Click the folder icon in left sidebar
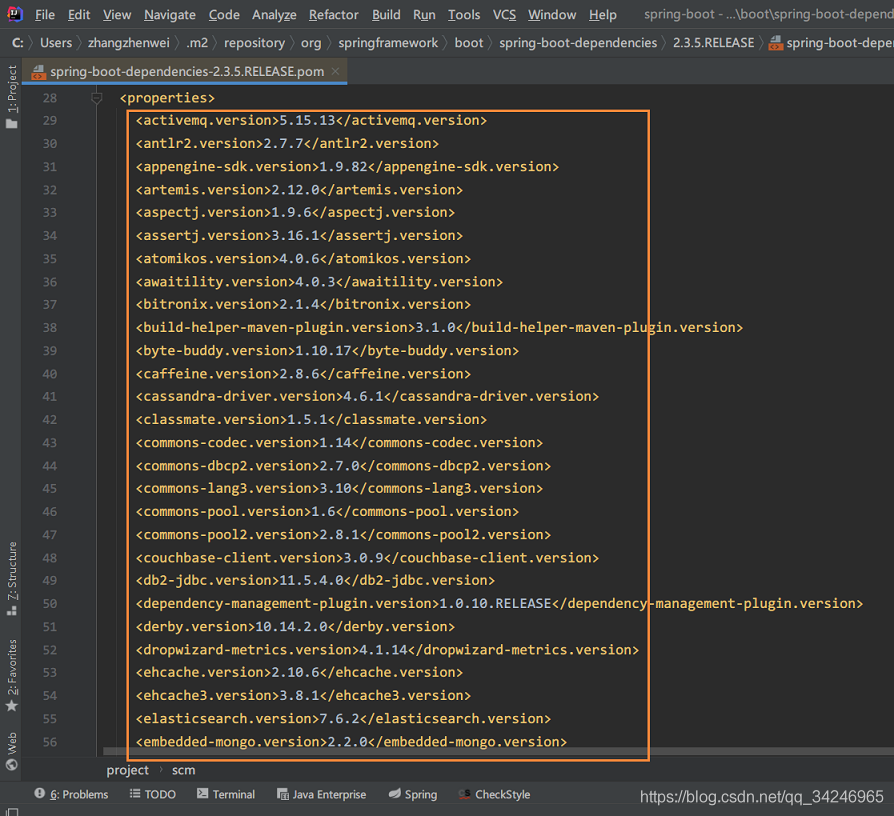 pyautogui.click(x=10, y=122)
